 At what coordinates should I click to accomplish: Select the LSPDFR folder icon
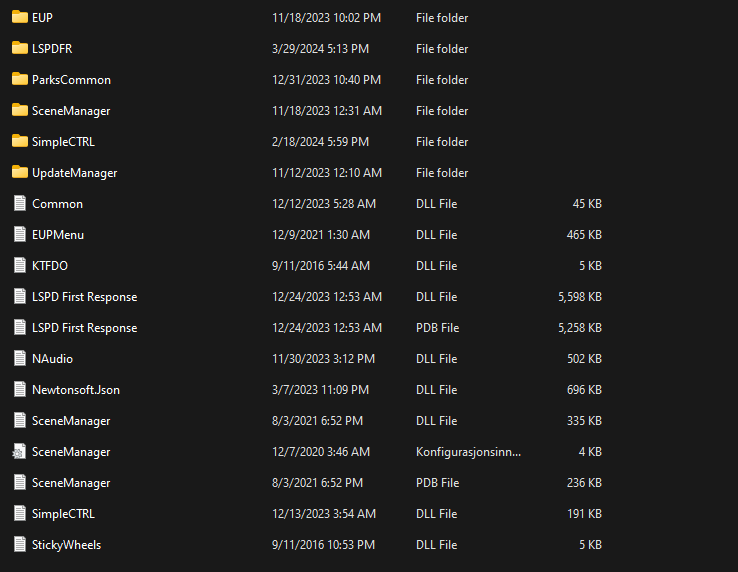[x=20, y=49]
